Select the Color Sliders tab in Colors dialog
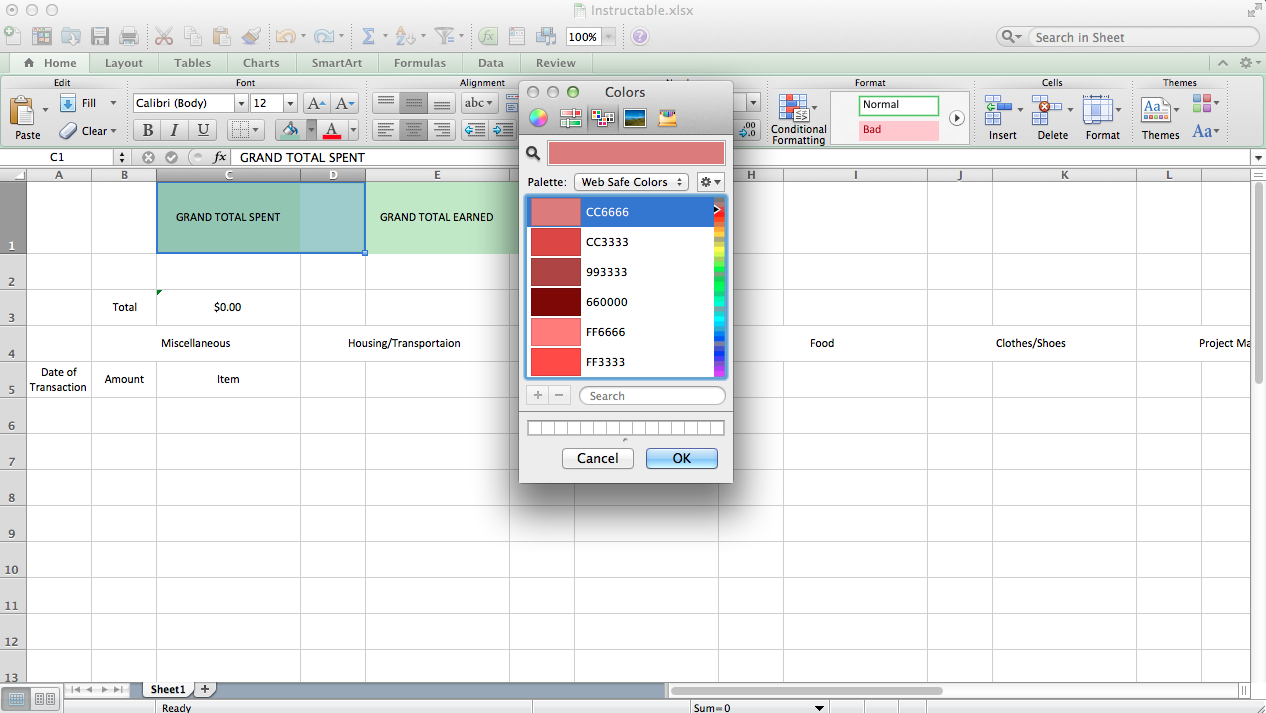This screenshot has width=1266, height=713. tap(571, 118)
